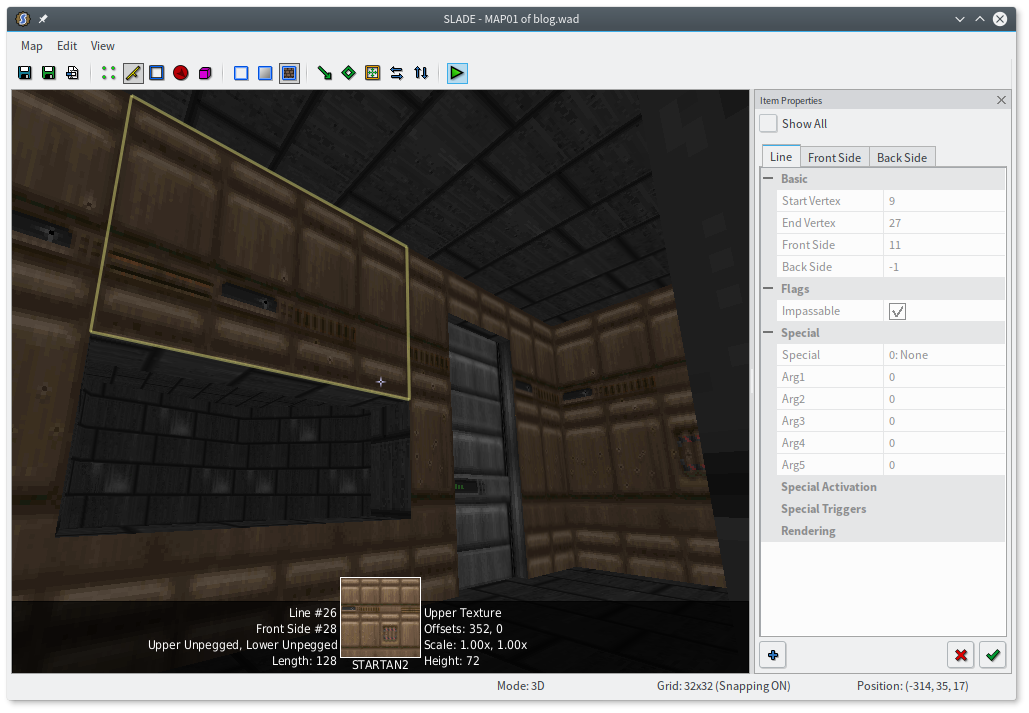The width and height of the screenshot is (1029, 713).
Task: Select the Sectors mode square icon
Action: [157, 73]
